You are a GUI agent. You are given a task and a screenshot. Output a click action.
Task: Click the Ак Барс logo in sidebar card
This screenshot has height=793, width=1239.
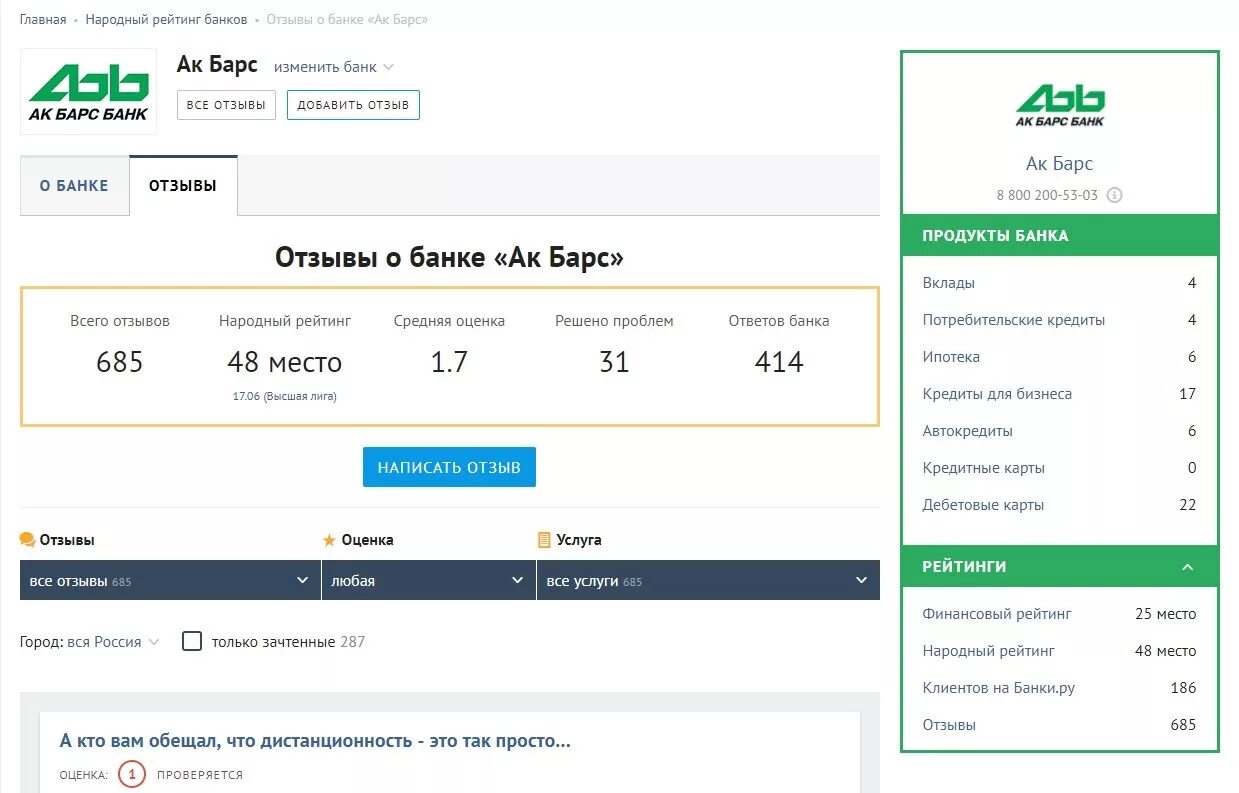click(1060, 106)
